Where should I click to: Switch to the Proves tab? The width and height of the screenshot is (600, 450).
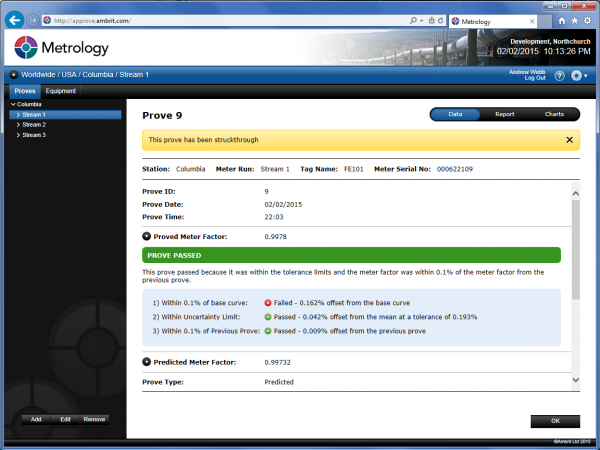click(x=25, y=91)
